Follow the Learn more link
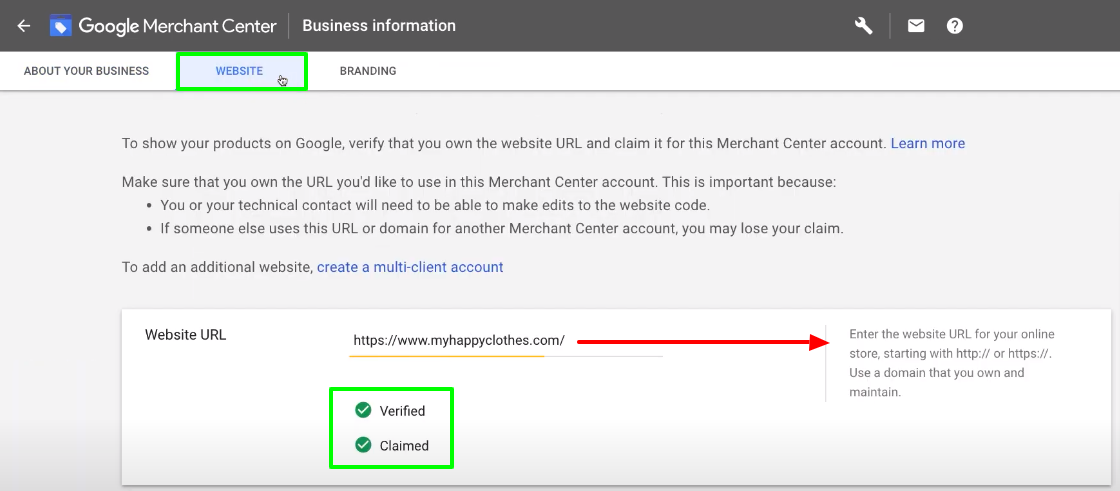The height and width of the screenshot is (491, 1120). click(x=927, y=143)
